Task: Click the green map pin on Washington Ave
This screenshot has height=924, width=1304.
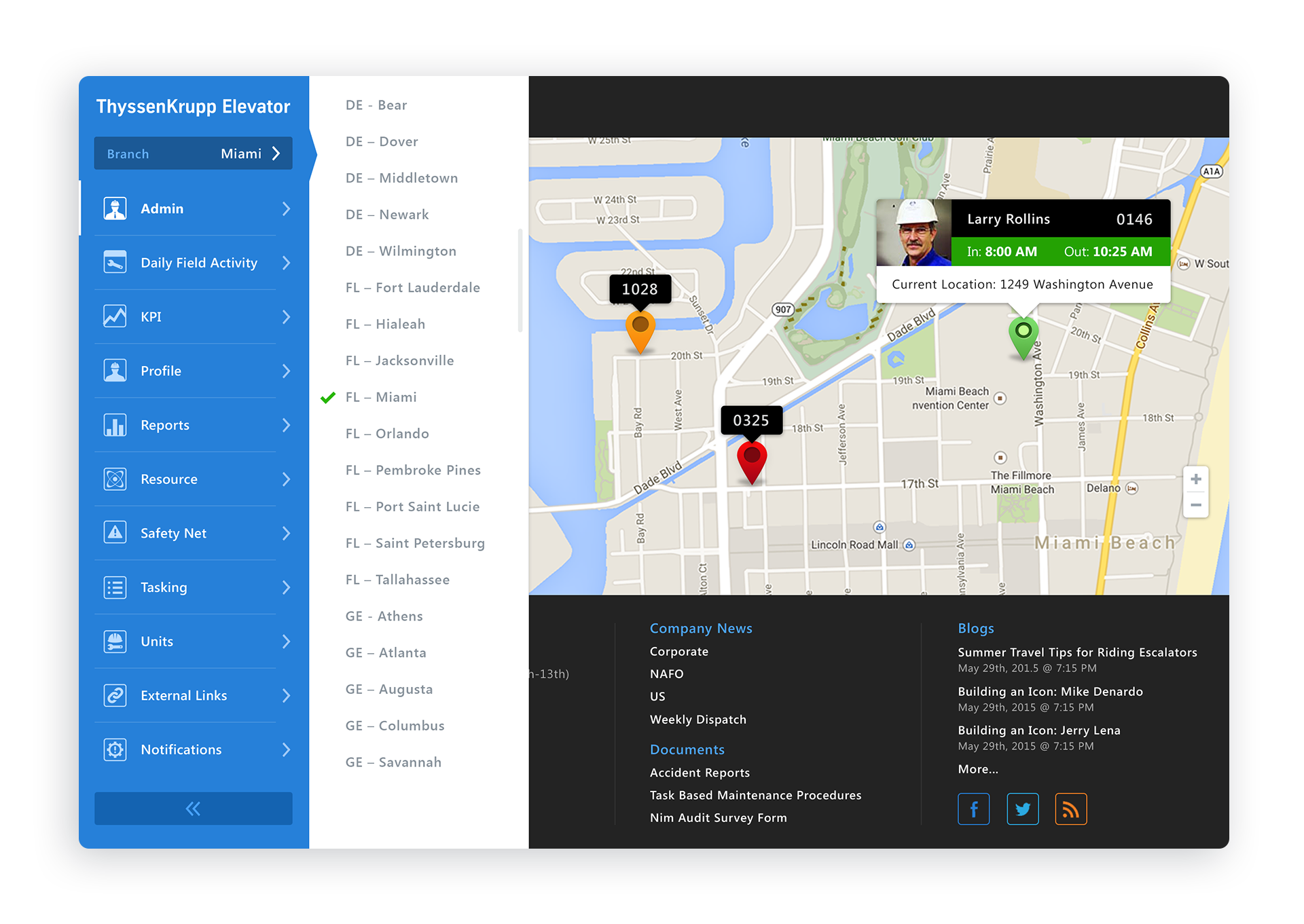Action: (1024, 338)
